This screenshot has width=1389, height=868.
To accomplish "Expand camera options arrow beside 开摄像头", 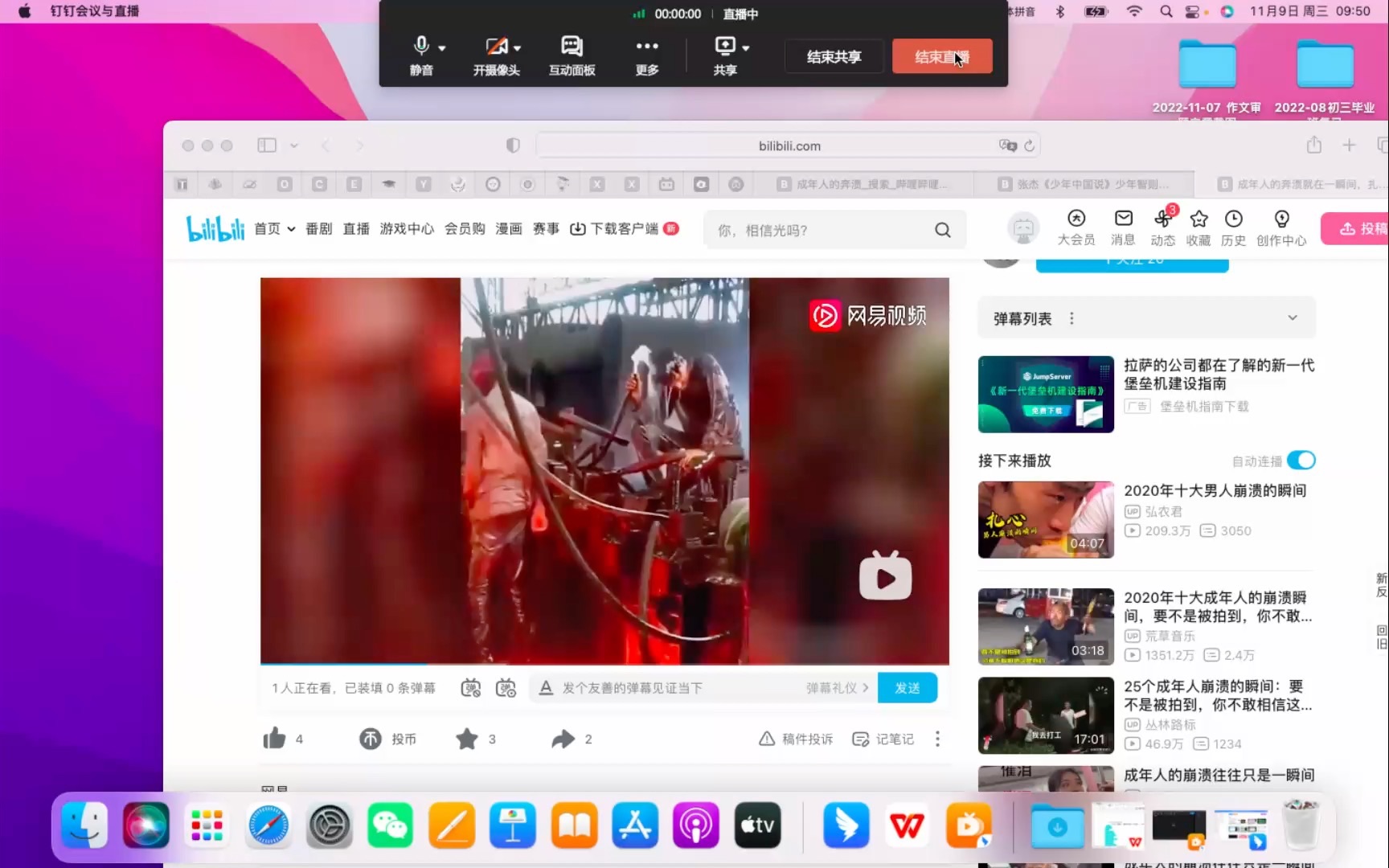I will coord(517,48).
